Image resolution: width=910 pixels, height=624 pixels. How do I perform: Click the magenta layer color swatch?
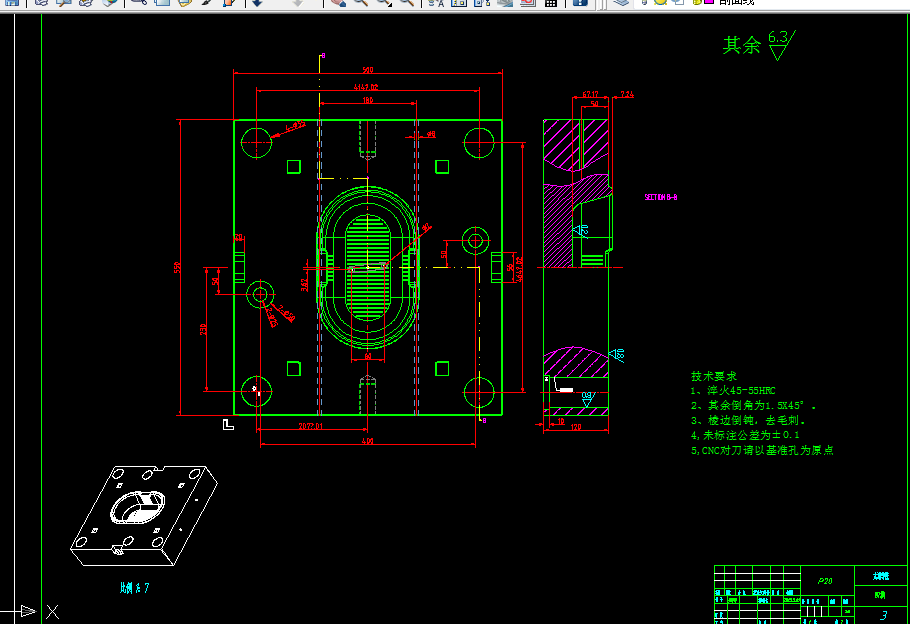pyautogui.click(x=709, y=2)
